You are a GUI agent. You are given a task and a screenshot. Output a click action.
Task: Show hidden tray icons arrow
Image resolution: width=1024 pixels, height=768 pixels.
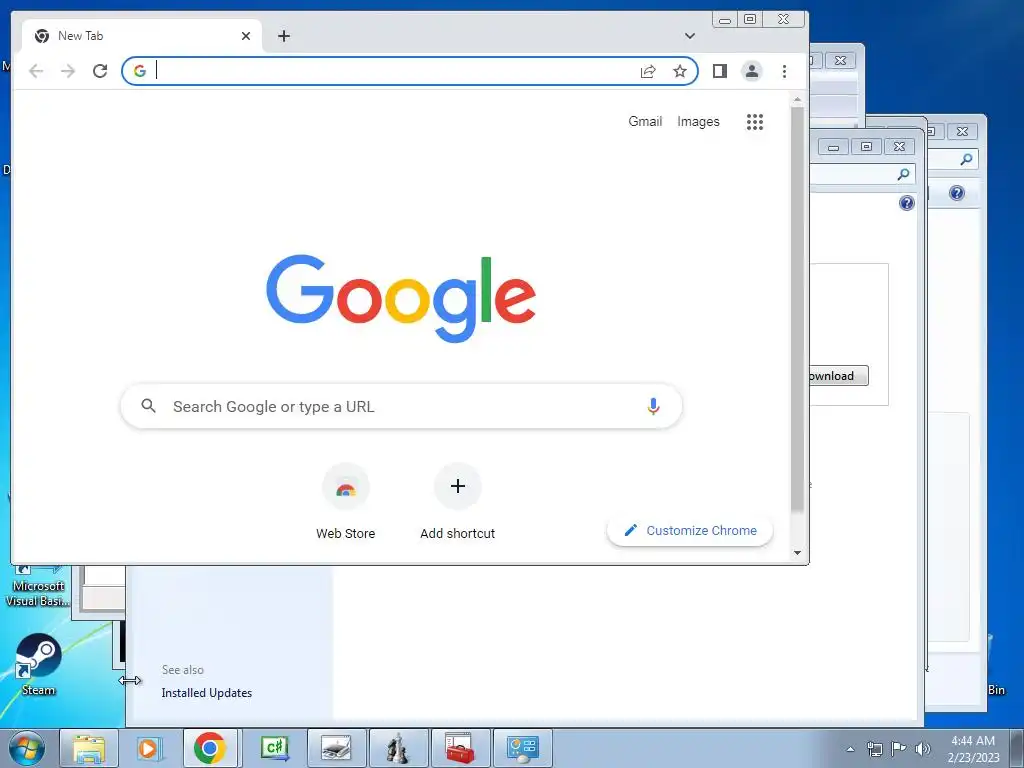[850, 749]
